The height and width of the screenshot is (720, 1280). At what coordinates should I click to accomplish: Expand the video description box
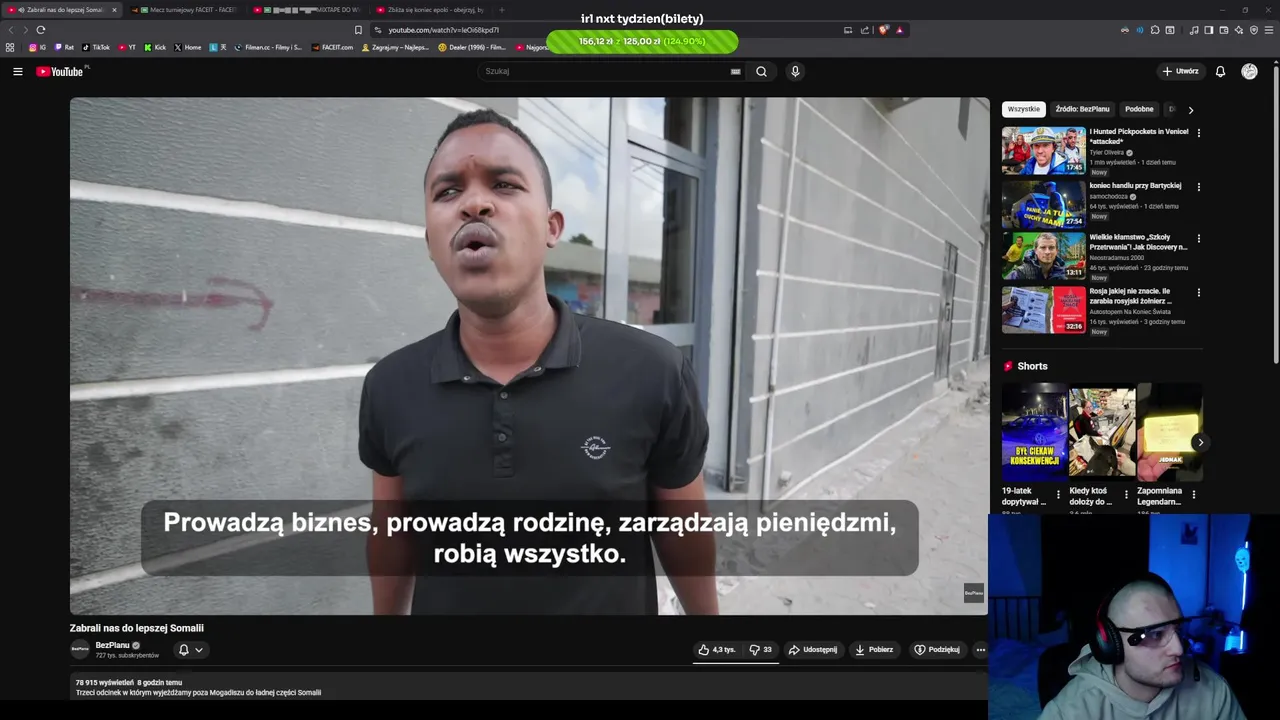(x=529, y=686)
